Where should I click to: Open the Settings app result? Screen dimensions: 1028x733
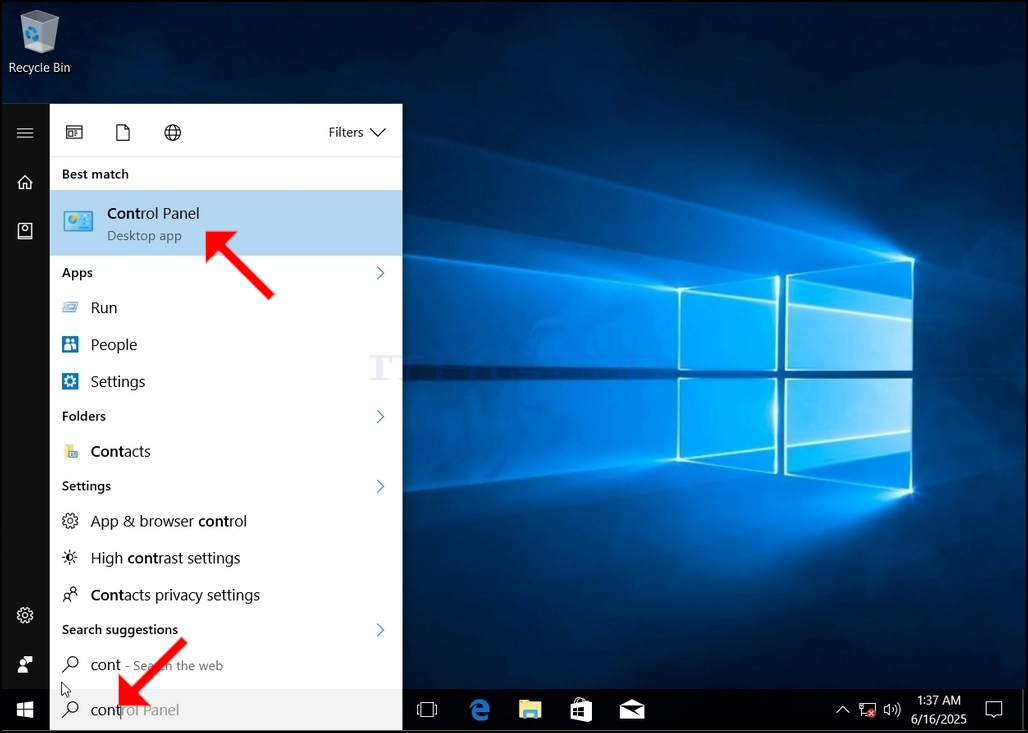pyautogui.click(x=226, y=381)
